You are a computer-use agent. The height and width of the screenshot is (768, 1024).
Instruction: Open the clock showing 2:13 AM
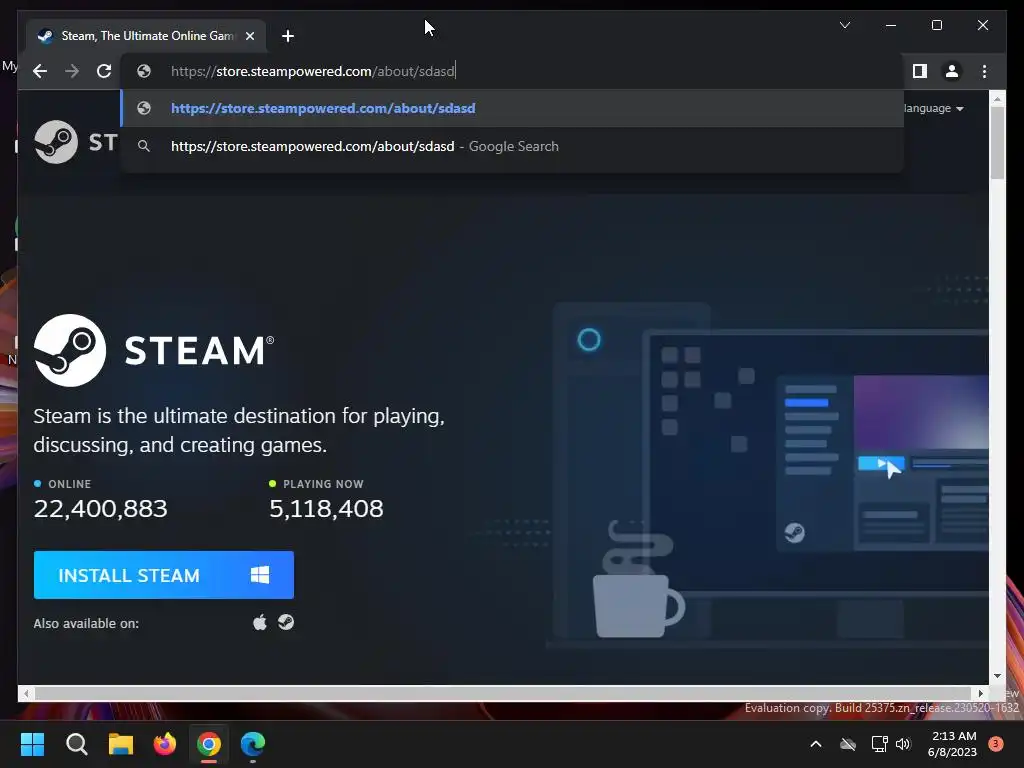click(x=953, y=744)
